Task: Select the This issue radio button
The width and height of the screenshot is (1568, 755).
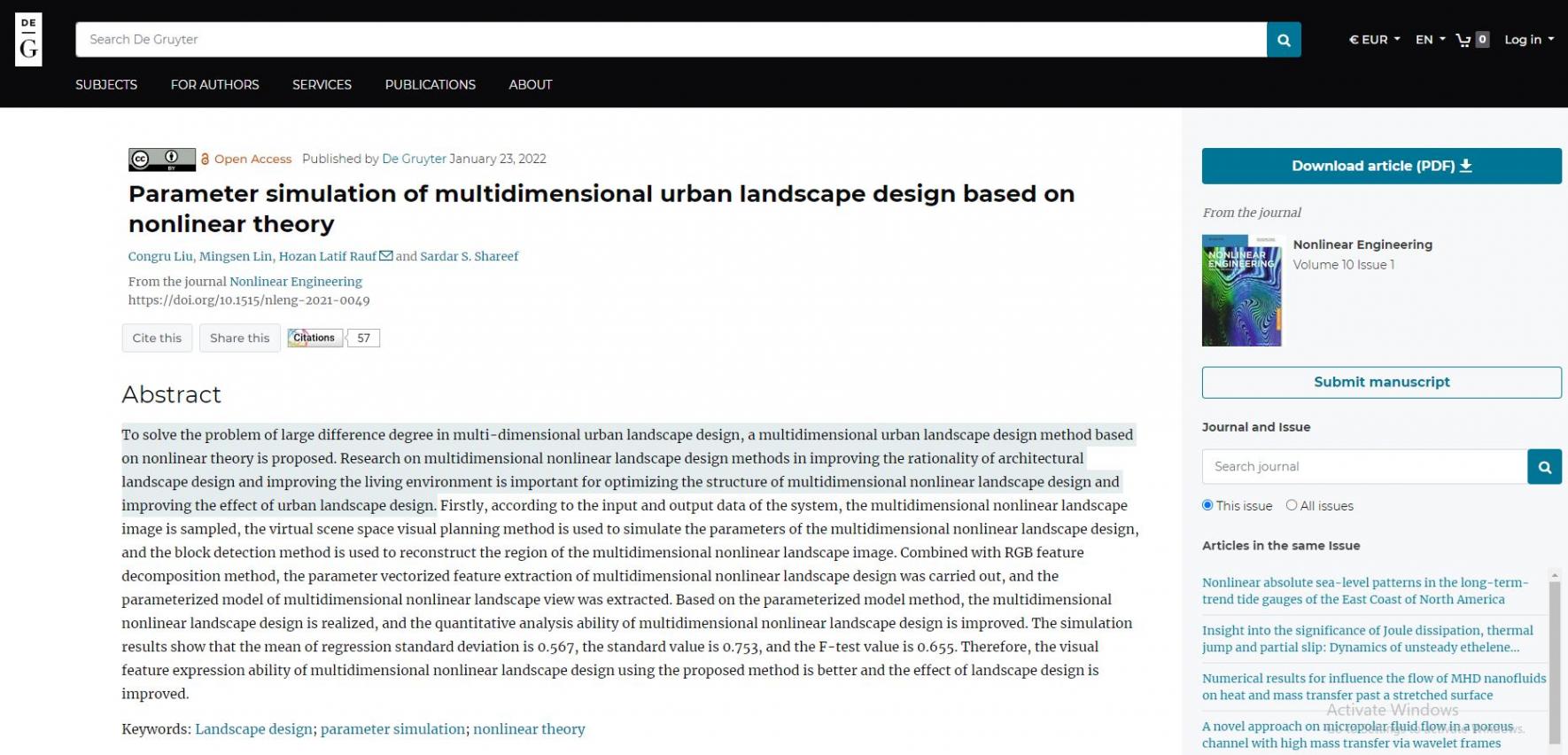Action: click(1207, 505)
